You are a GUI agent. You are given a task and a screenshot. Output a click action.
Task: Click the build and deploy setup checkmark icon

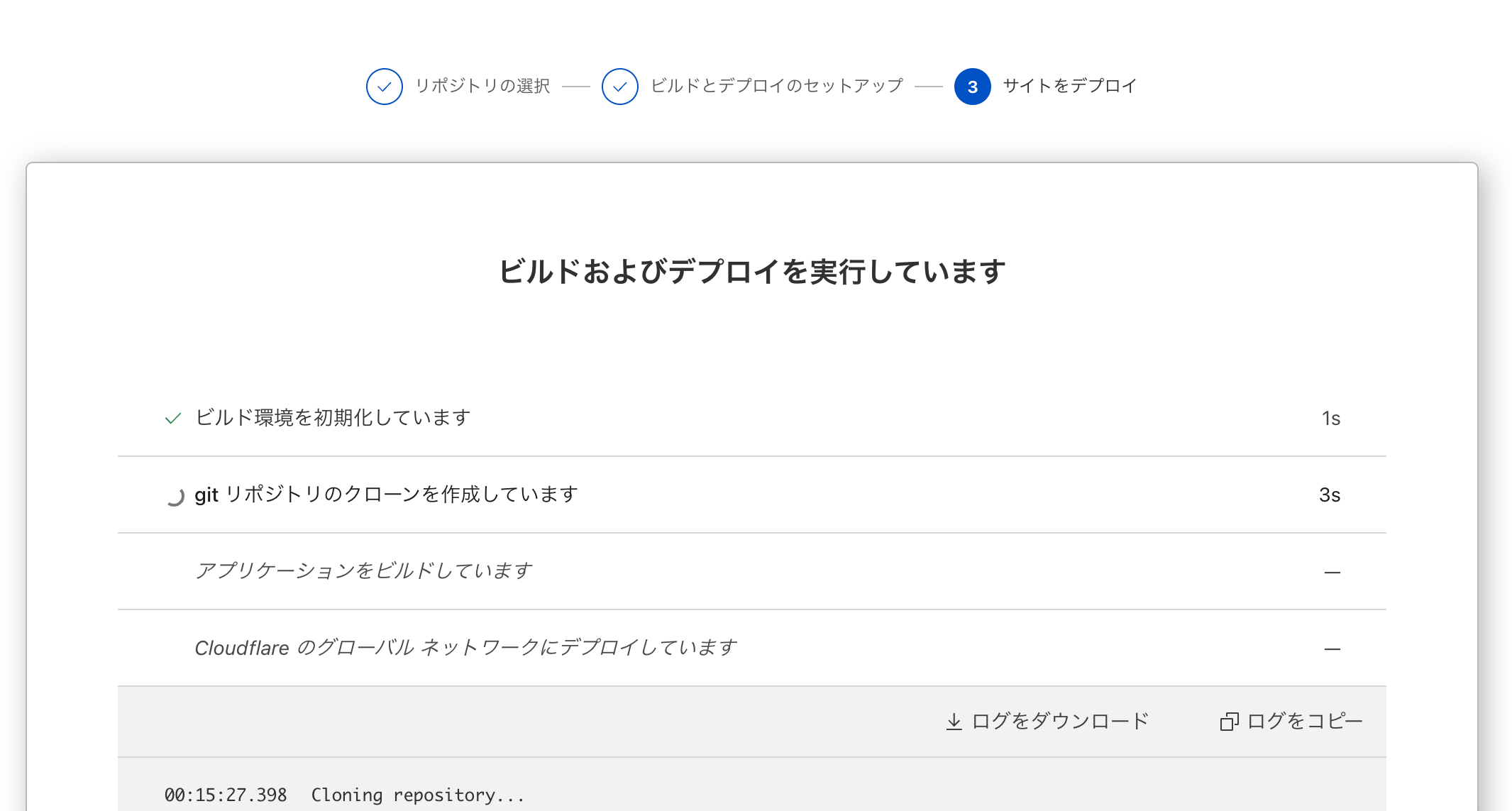(x=620, y=85)
